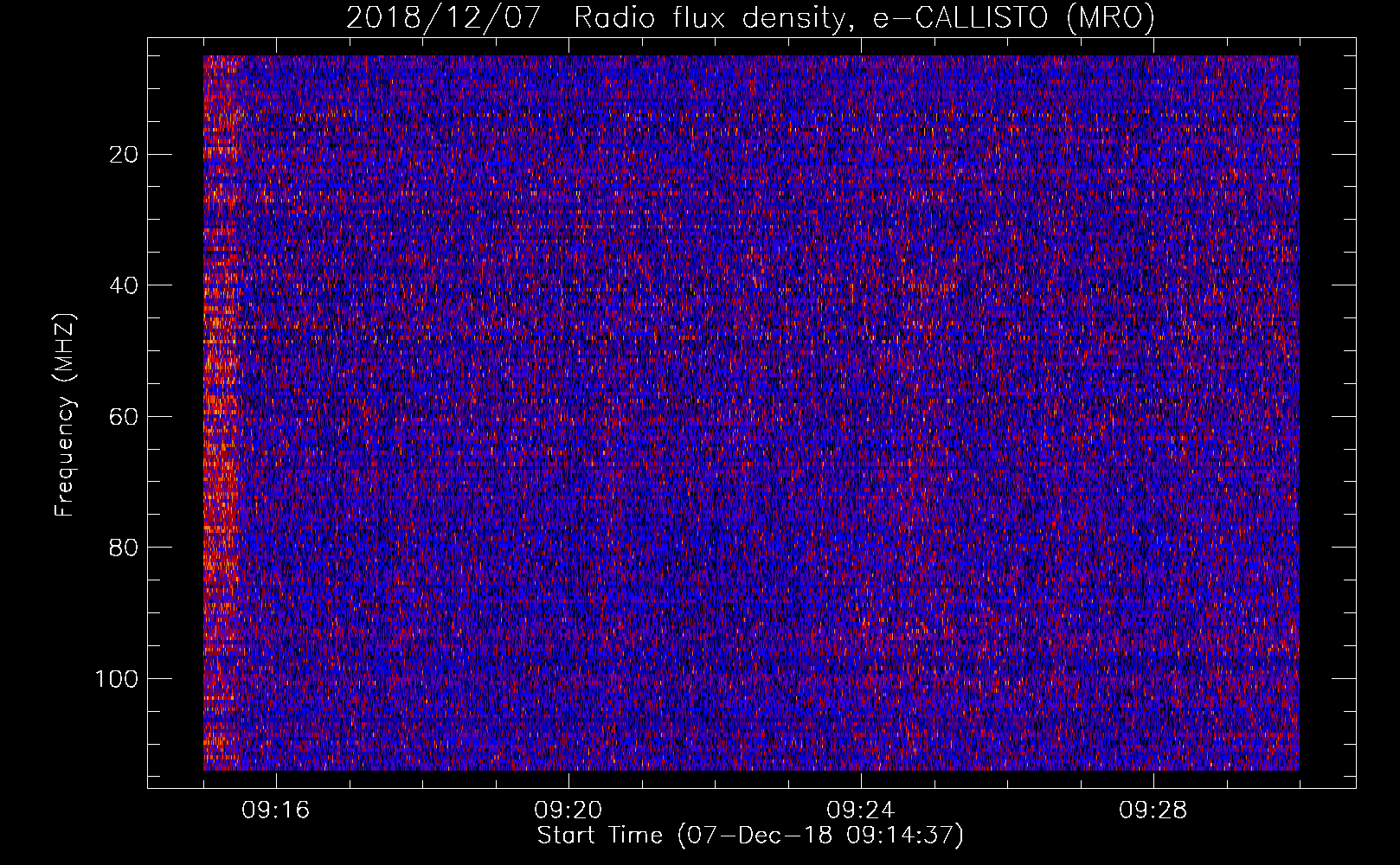Click the 'Start Time (07-Dec-18 09:14:37)' label
The image size is (1400, 865).
750,836
